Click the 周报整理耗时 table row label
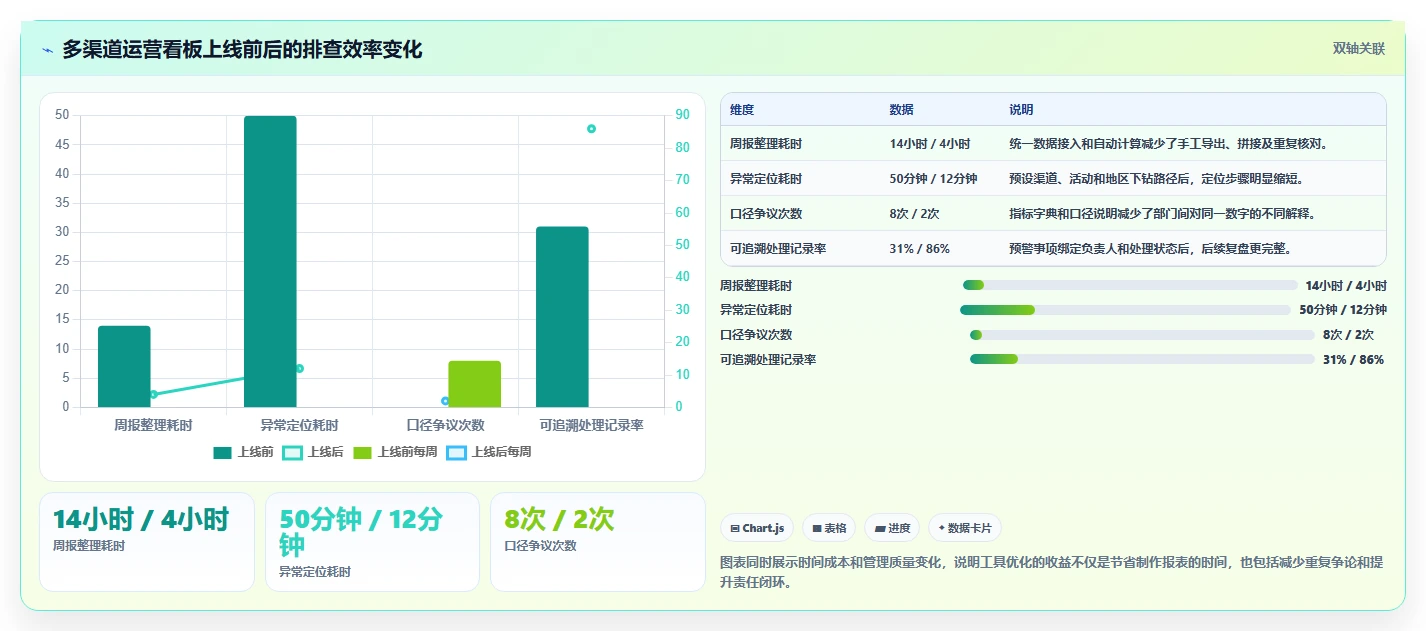 click(x=766, y=144)
